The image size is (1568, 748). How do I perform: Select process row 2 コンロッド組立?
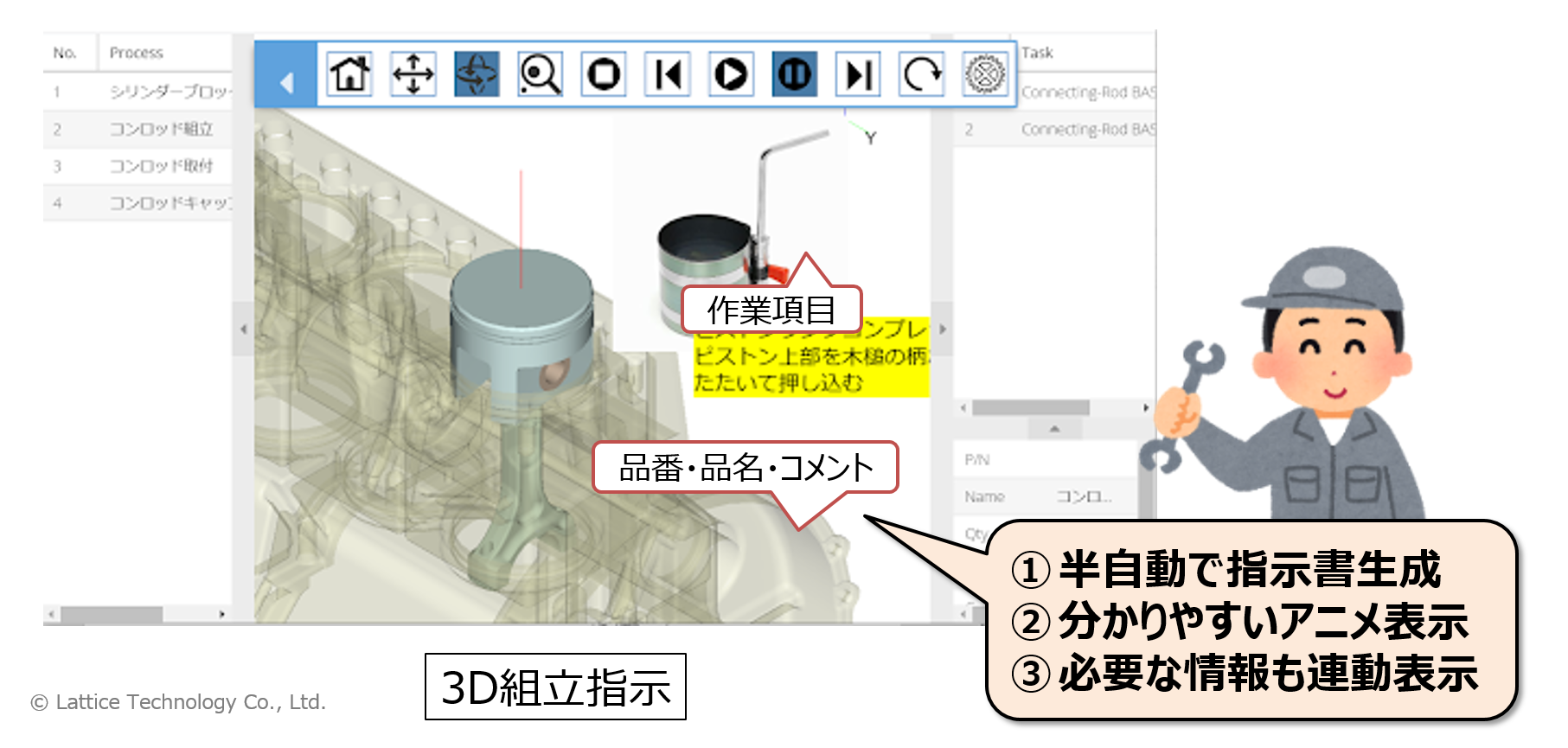click(138, 128)
